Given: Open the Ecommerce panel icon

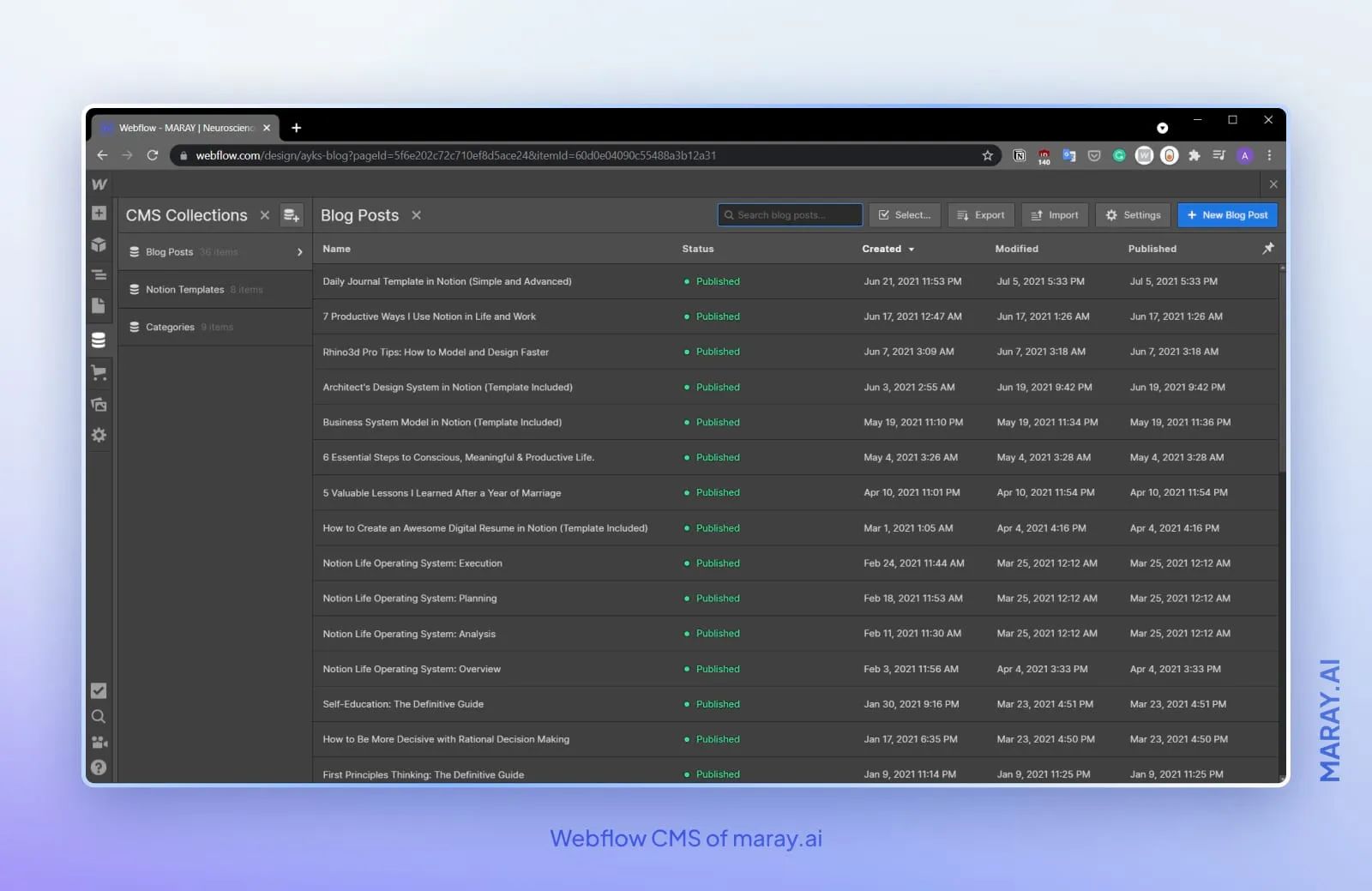Looking at the screenshot, I should [x=99, y=372].
